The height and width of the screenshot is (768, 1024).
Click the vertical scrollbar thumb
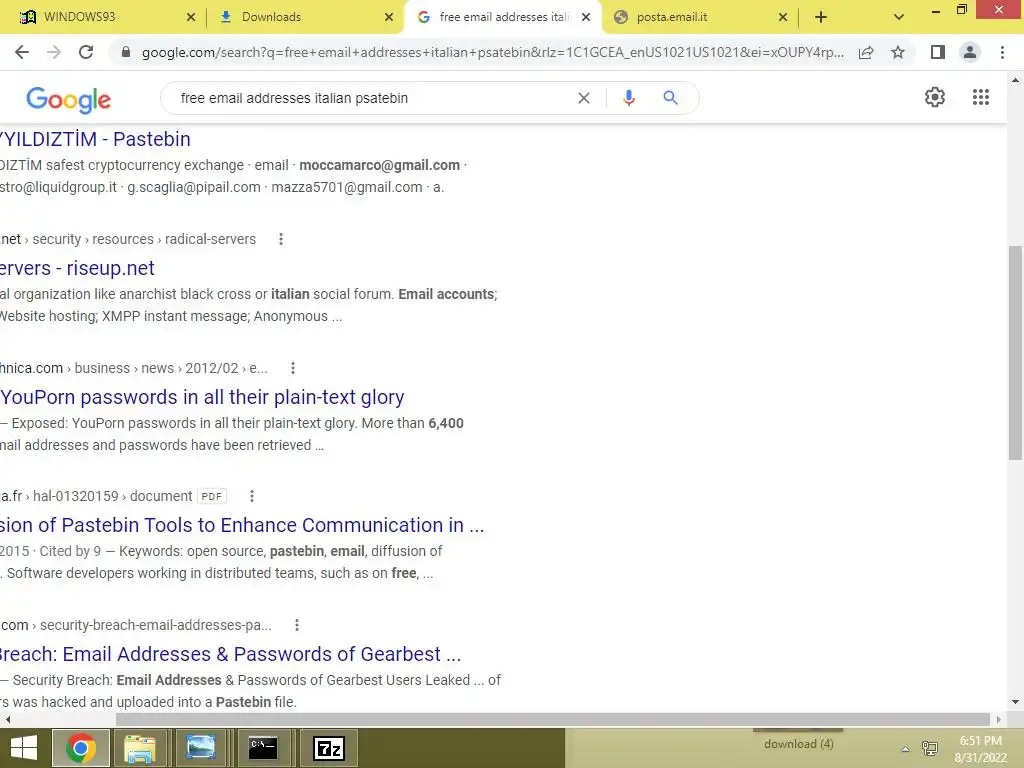click(1015, 353)
